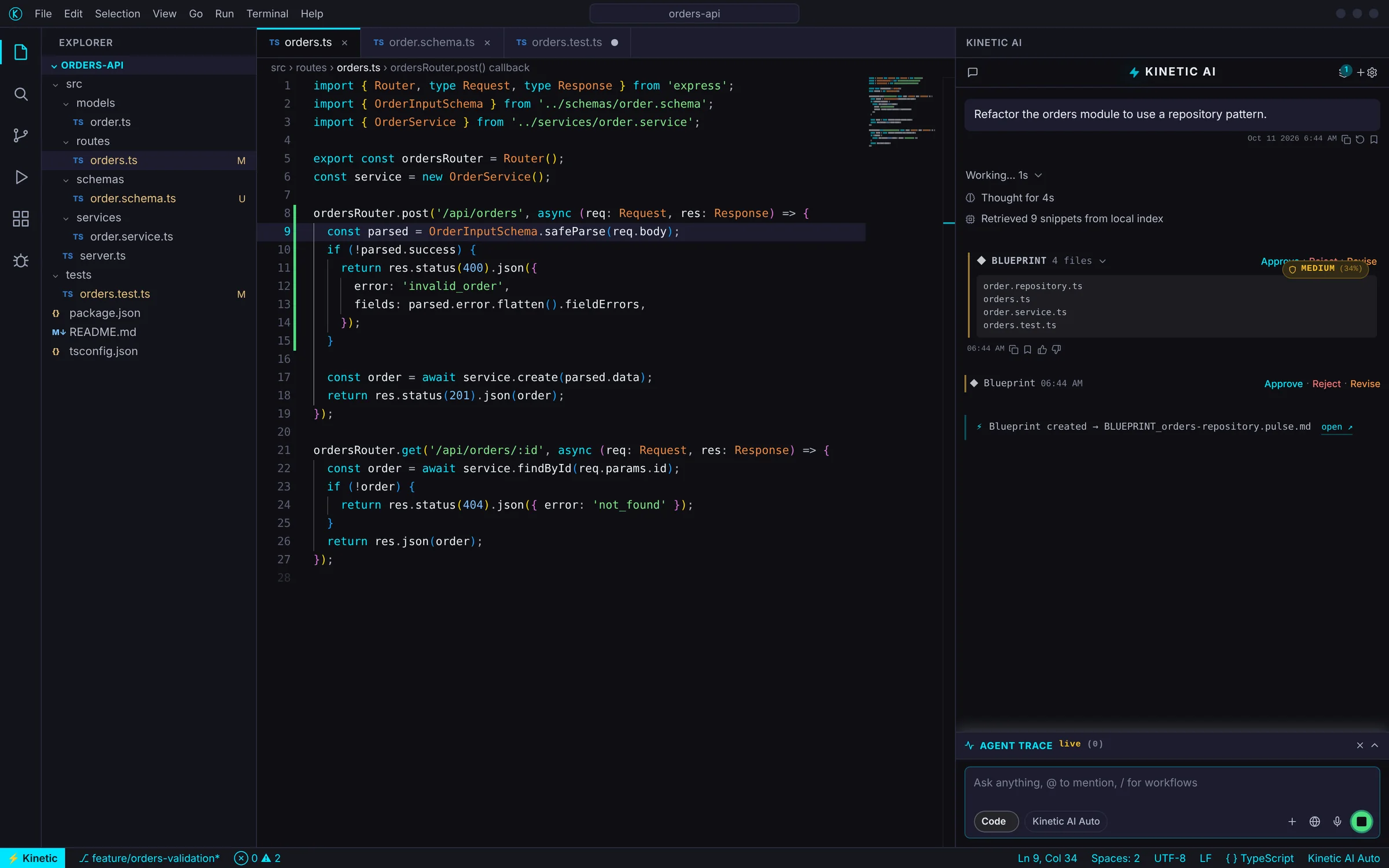Switch to the orders.test.ts tab
This screenshot has width=1389, height=868.
567,42
